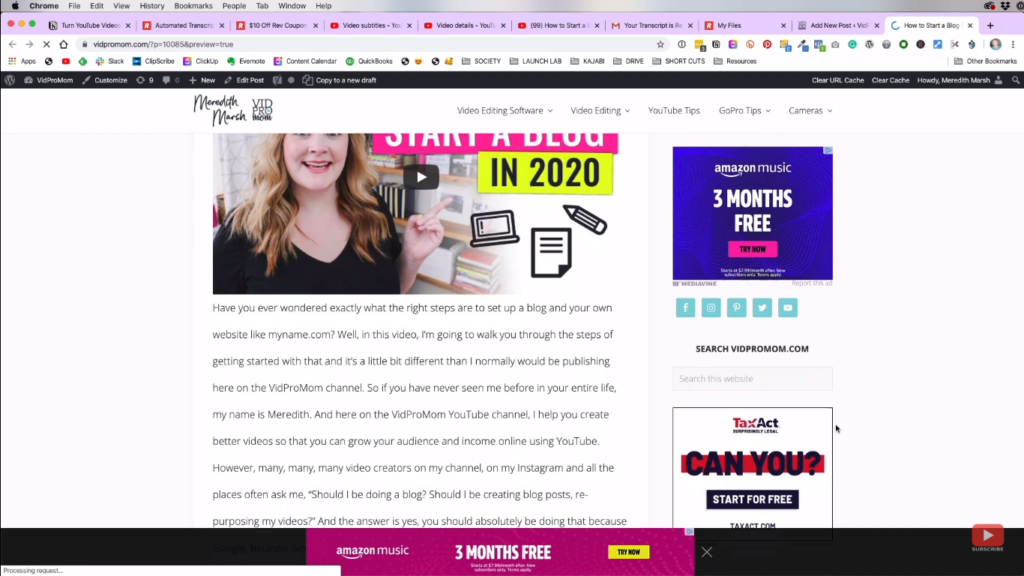Viewport: 1024px width, 576px height.
Task: Open the Grammarly extension icon
Action: pos(852,44)
